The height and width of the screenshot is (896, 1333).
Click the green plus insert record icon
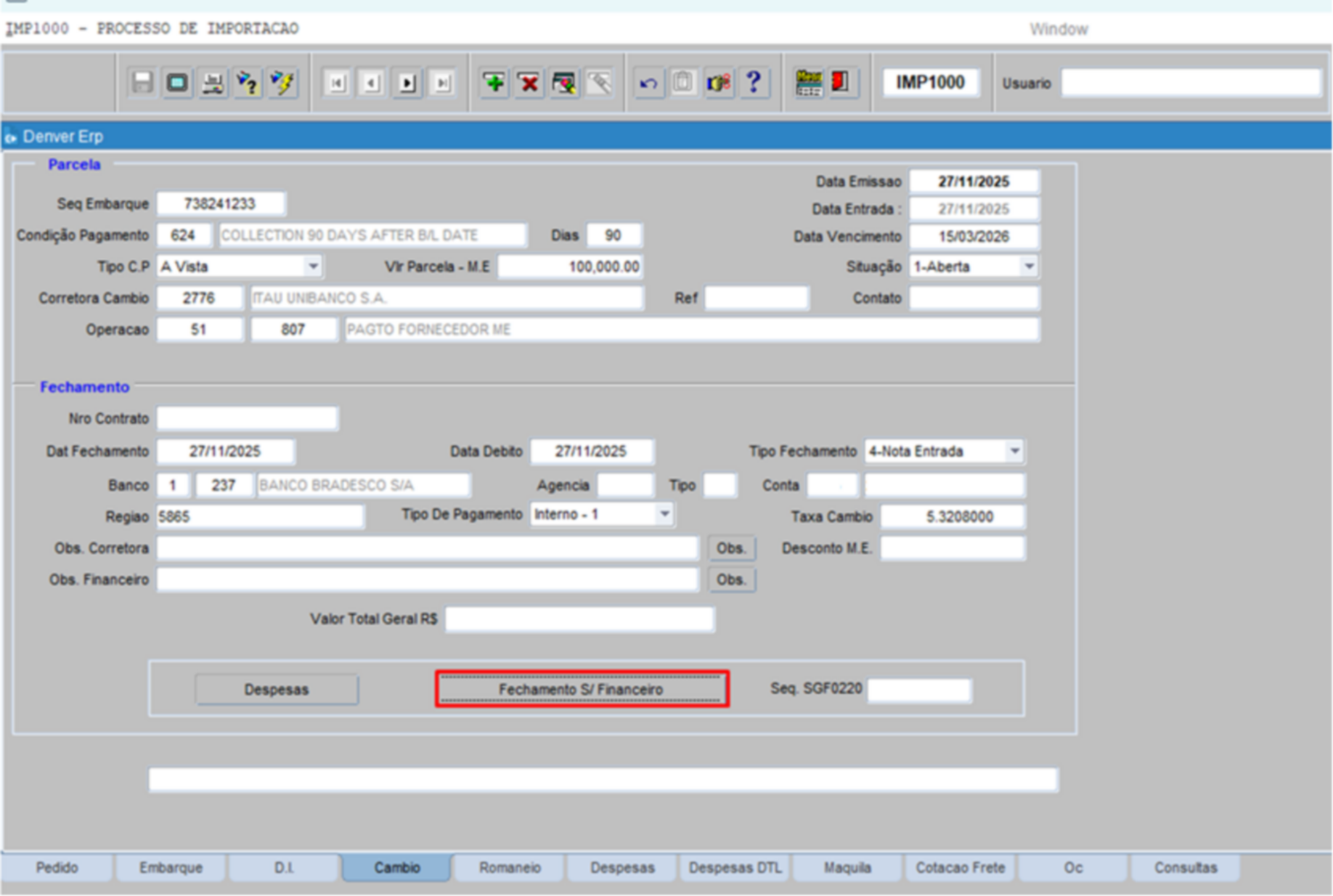click(494, 83)
